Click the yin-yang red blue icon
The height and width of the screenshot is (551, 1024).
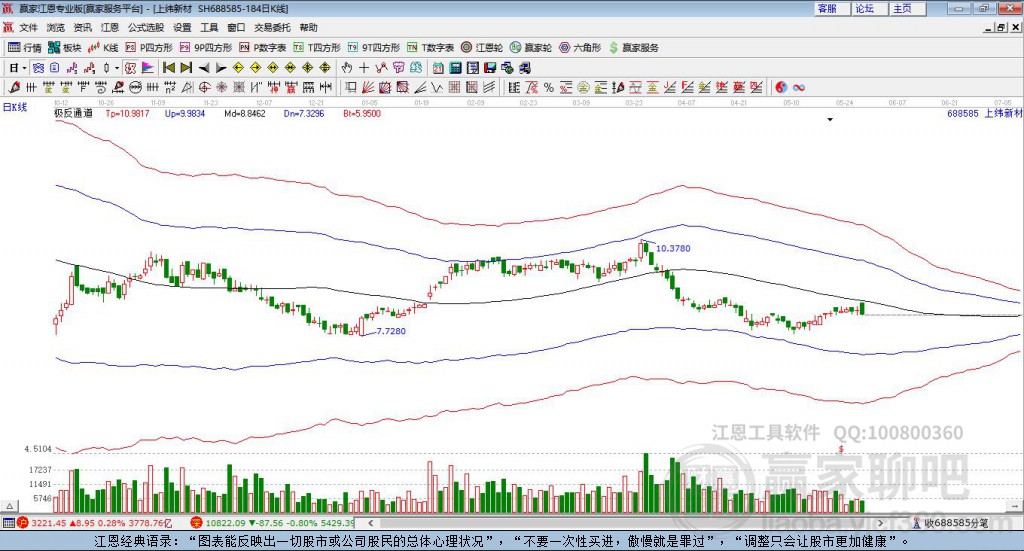click(781, 87)
